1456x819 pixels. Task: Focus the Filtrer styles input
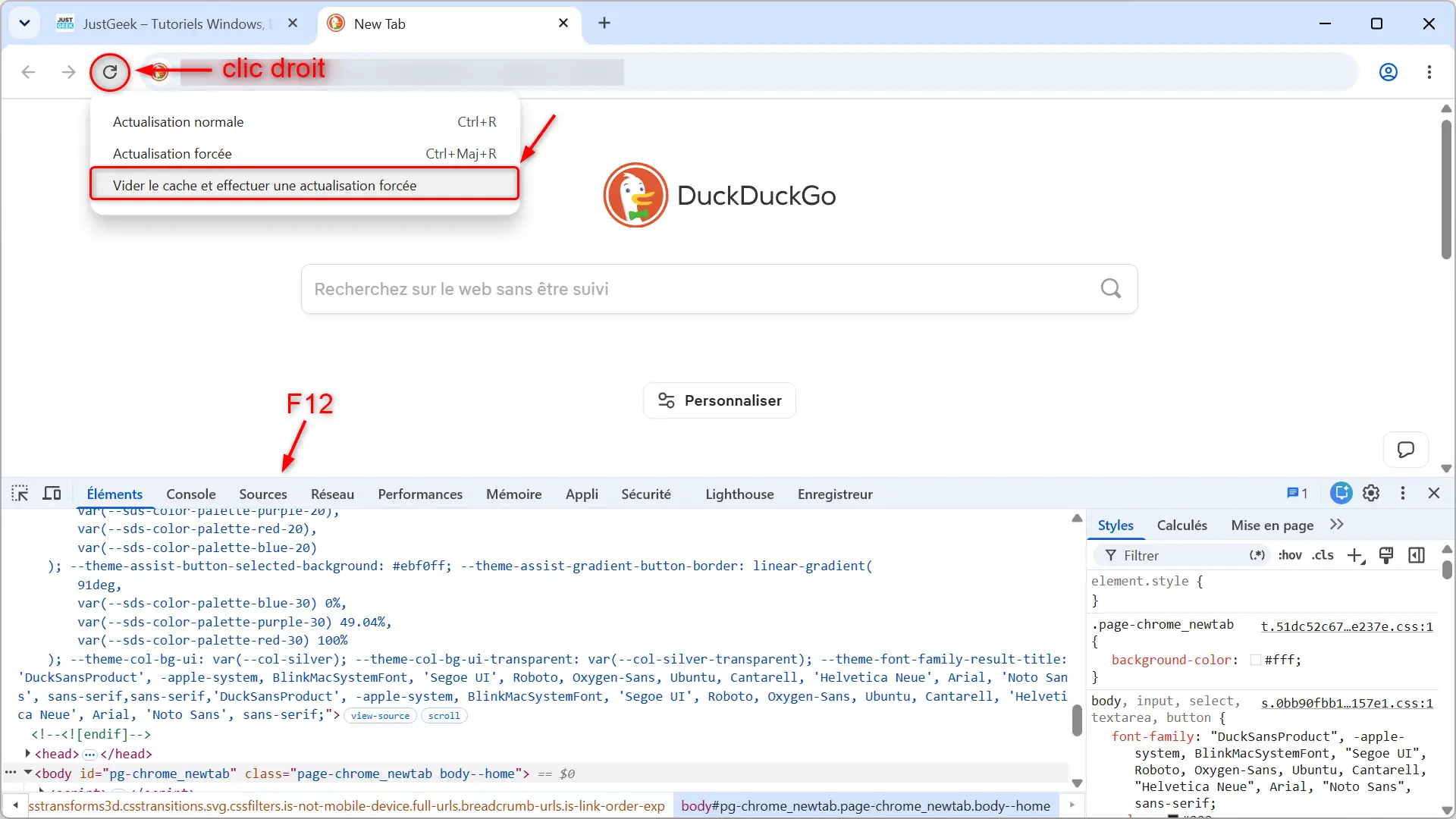(x=1181, y=556)
